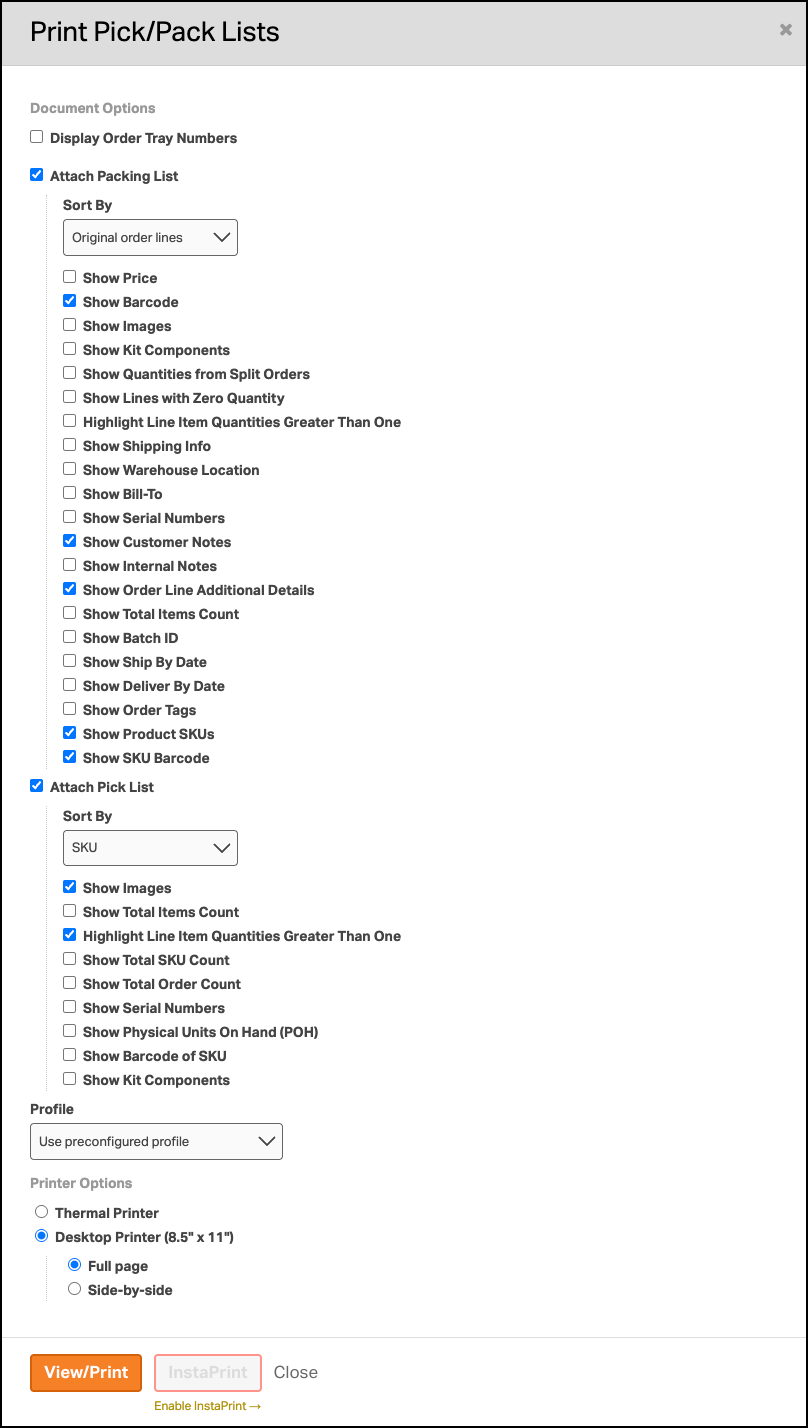Open the Use preconfigured profile dropdown
Viewport: 808px width, 1428px height.
pos(156,1142)
